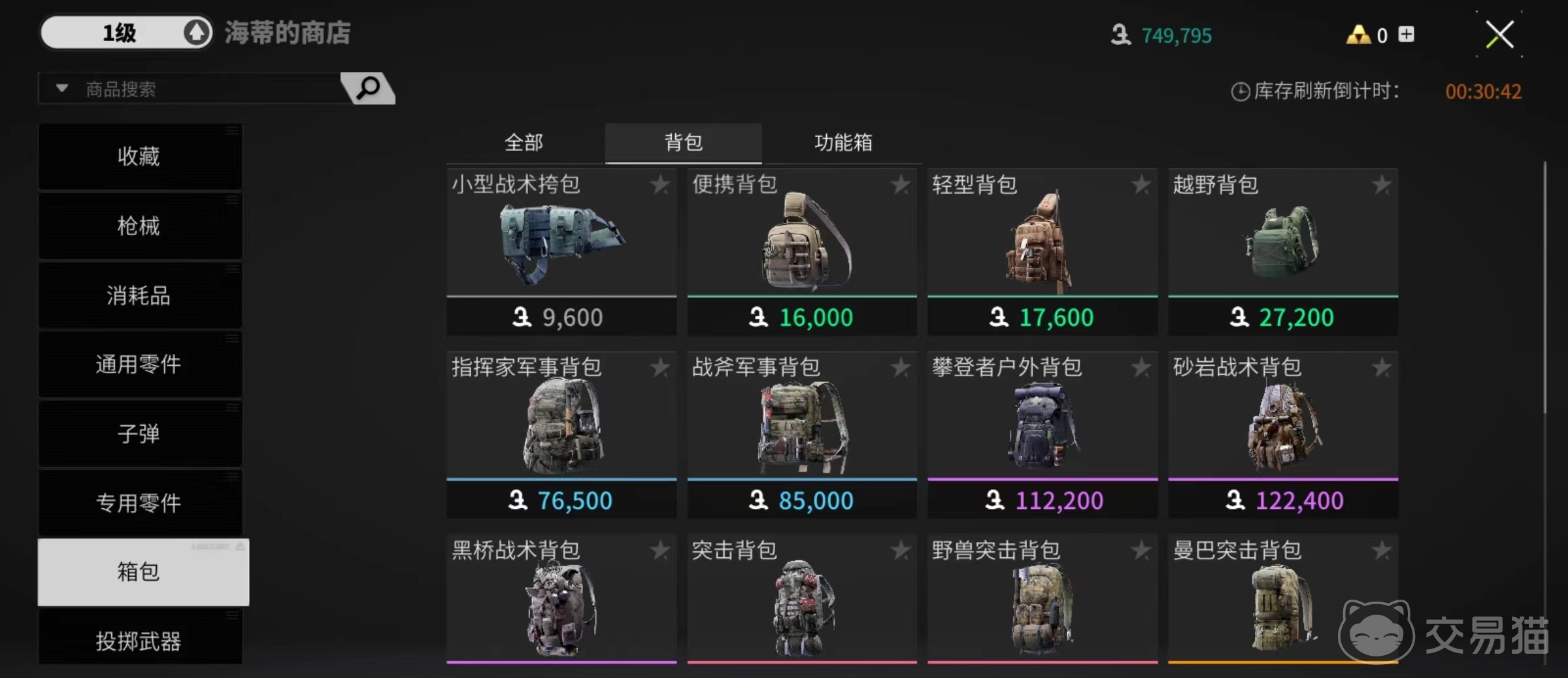The width and height of the screenshot is (1568, 678).
Task: Click the gold bars currency icon
Action: [1358, 35]
